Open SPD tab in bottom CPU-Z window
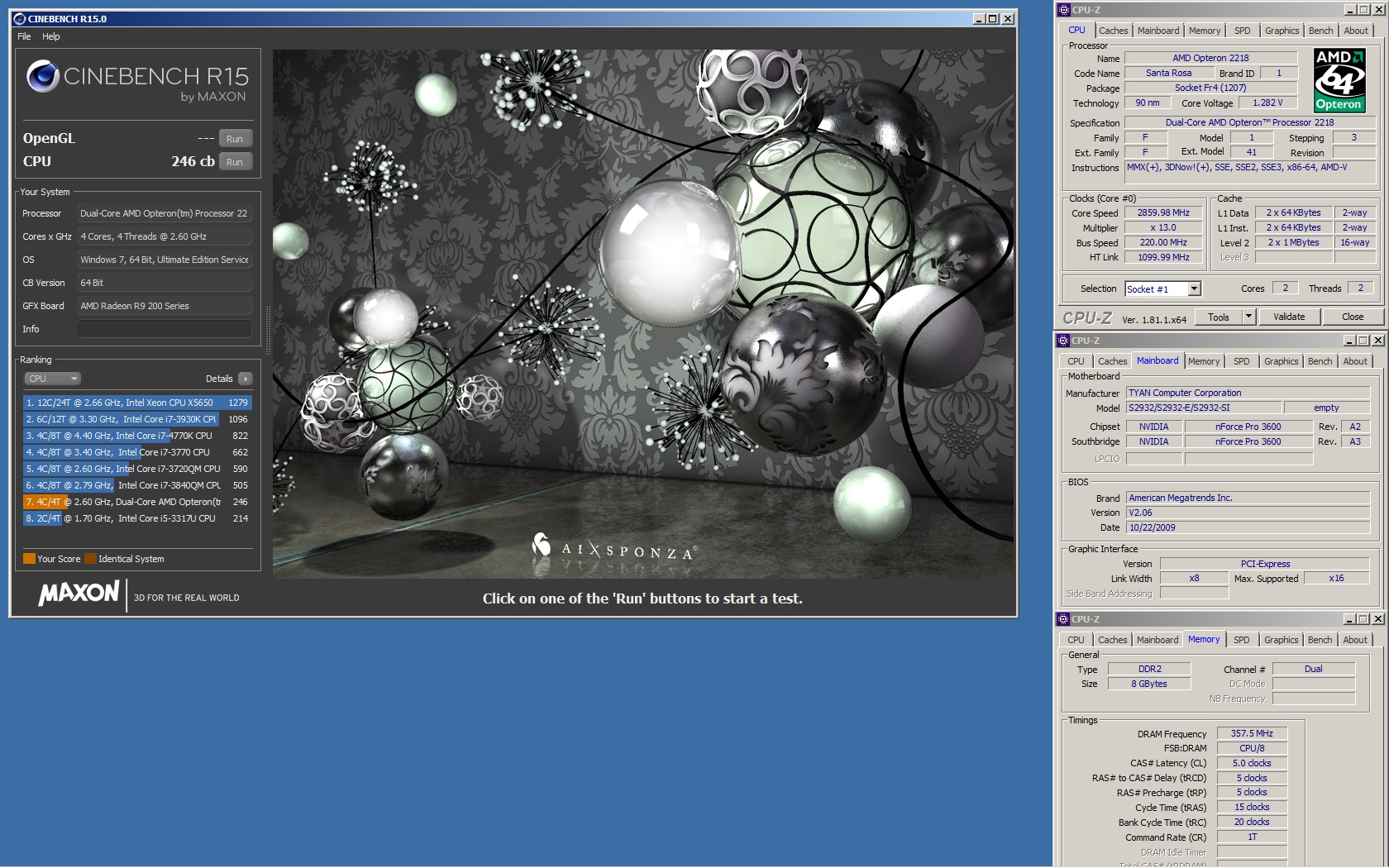 point(1241,640)
